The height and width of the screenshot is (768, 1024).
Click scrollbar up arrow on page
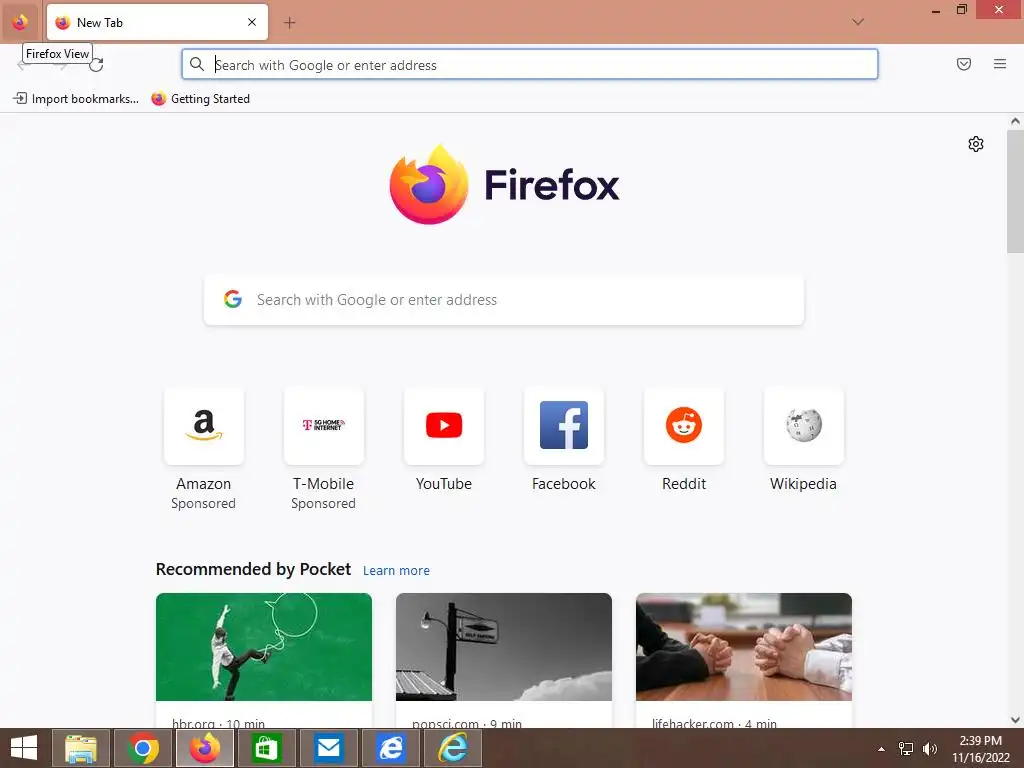click(x=1015, y=121)
